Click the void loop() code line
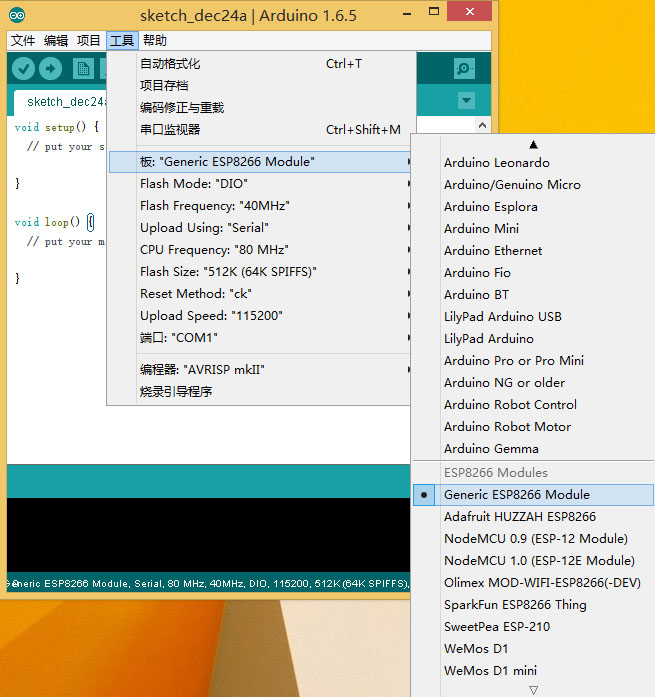 pos(54,222)
